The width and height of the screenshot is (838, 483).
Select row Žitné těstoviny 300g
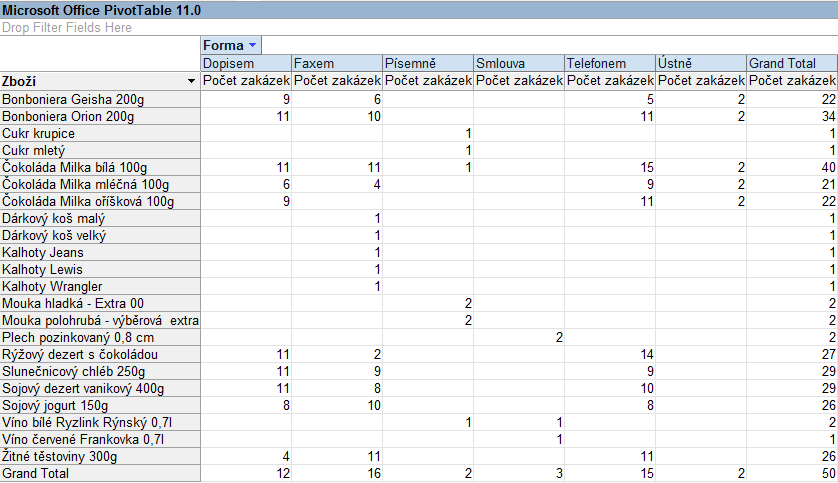pos(100,456)
